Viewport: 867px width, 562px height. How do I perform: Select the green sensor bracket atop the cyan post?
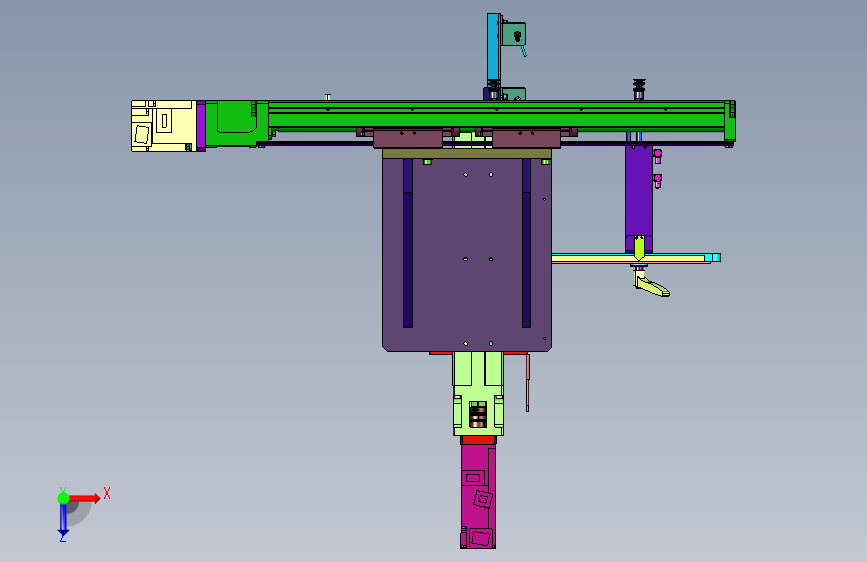513,34
